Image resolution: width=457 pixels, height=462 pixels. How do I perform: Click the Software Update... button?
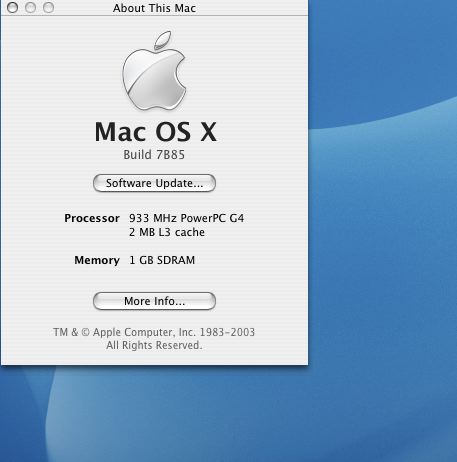tap(154, 183)
